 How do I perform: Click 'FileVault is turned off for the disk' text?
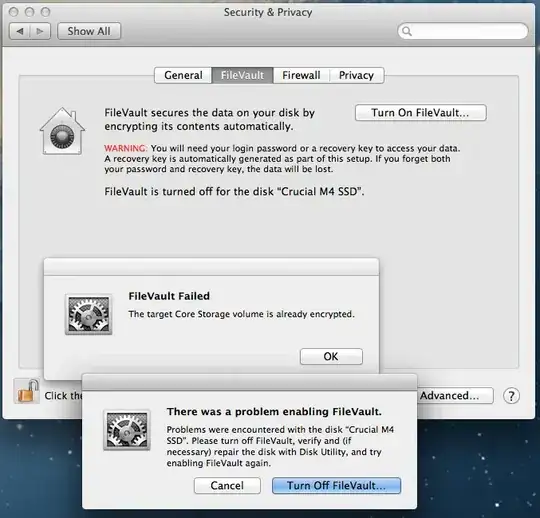click(x=234, y=191)
